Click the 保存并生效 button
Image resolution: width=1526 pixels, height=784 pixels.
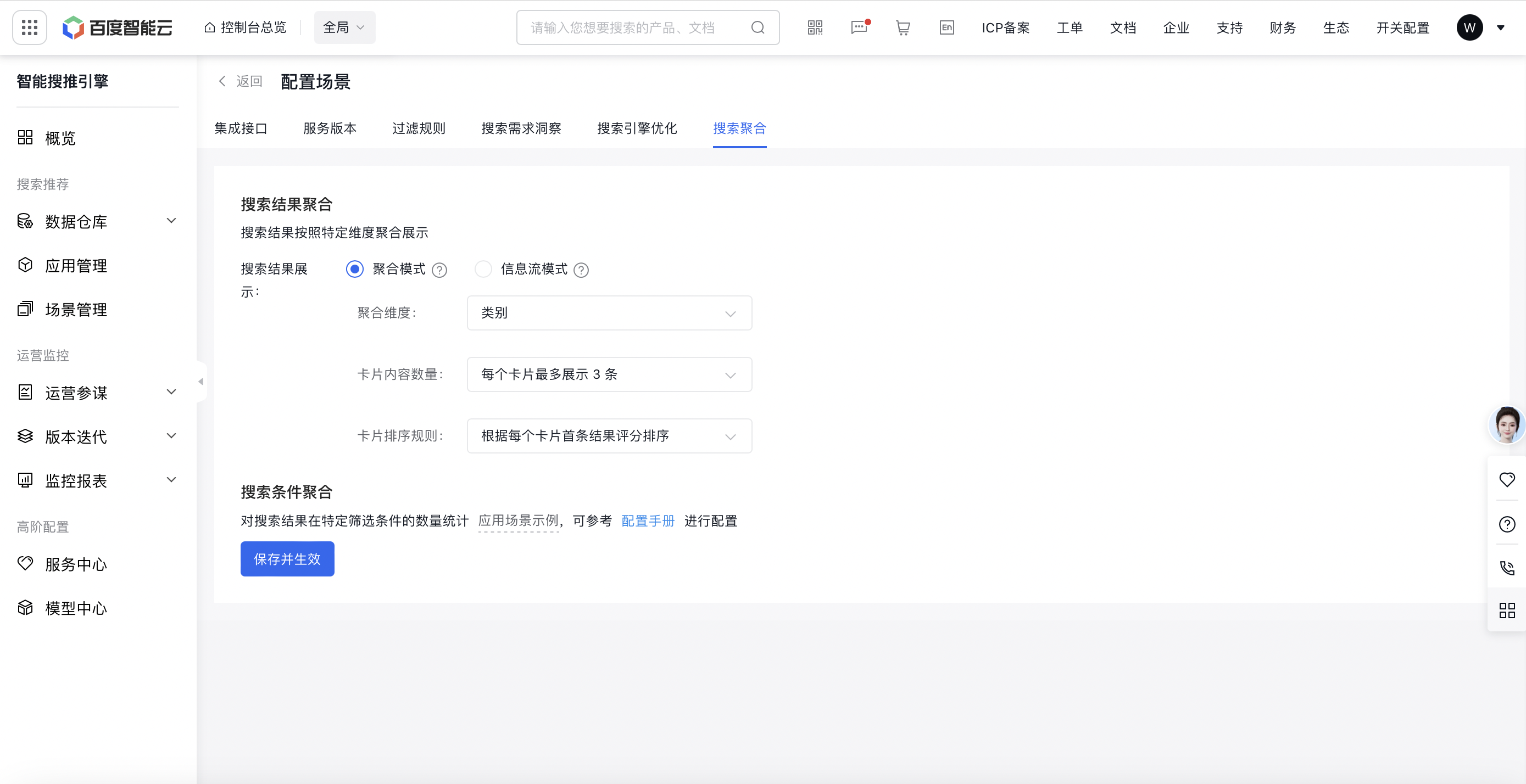click(x=287, y=558)
